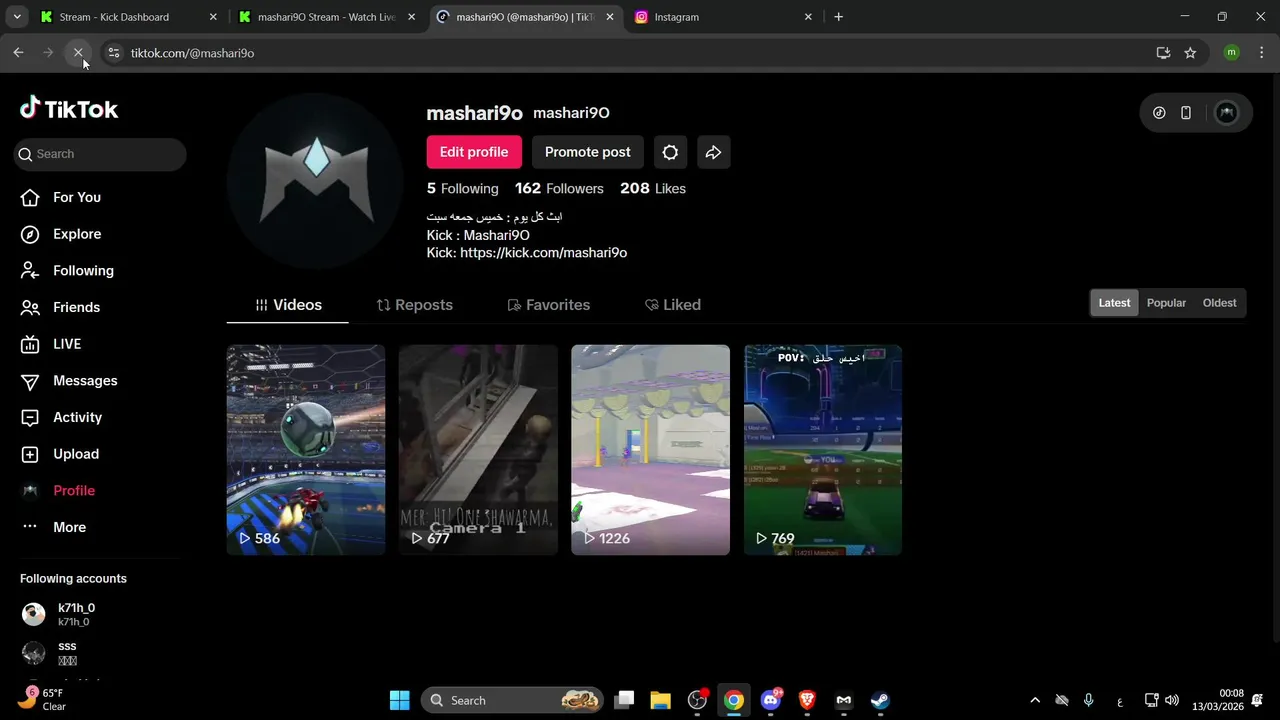This screenshot has width=1280, height=720.
Task: Show hidden system tray icons
Action: coord(1035,700)
